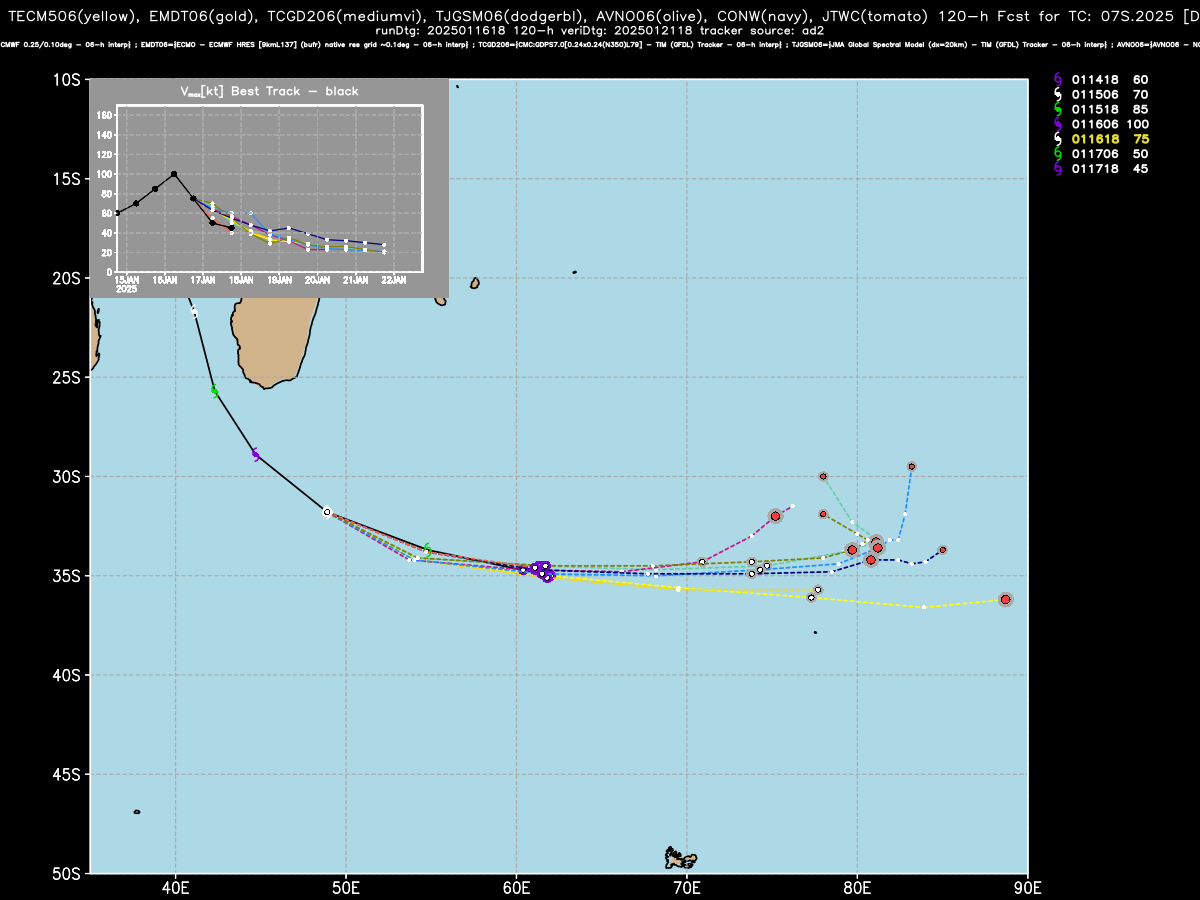Click the white cyclone symbol beside 011506
The image size is (1200, 900).
[1059, 93]
